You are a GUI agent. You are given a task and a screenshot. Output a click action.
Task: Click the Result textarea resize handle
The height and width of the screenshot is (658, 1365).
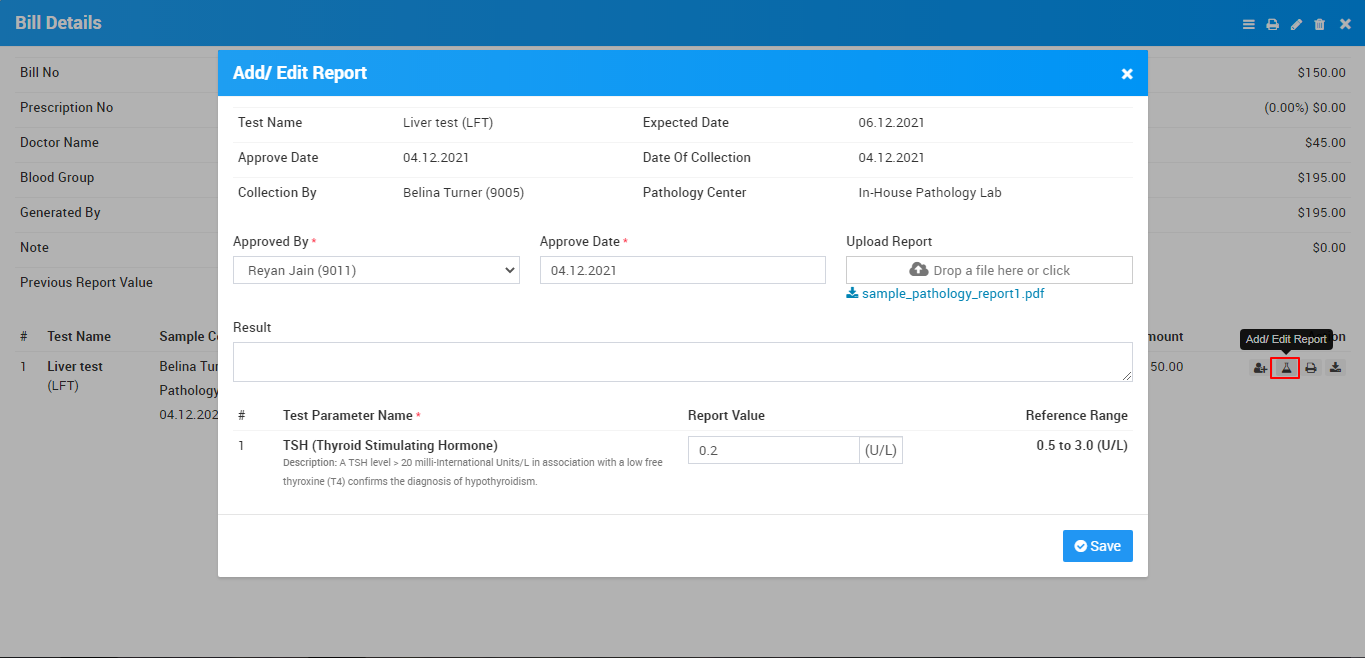[1127, 376]
